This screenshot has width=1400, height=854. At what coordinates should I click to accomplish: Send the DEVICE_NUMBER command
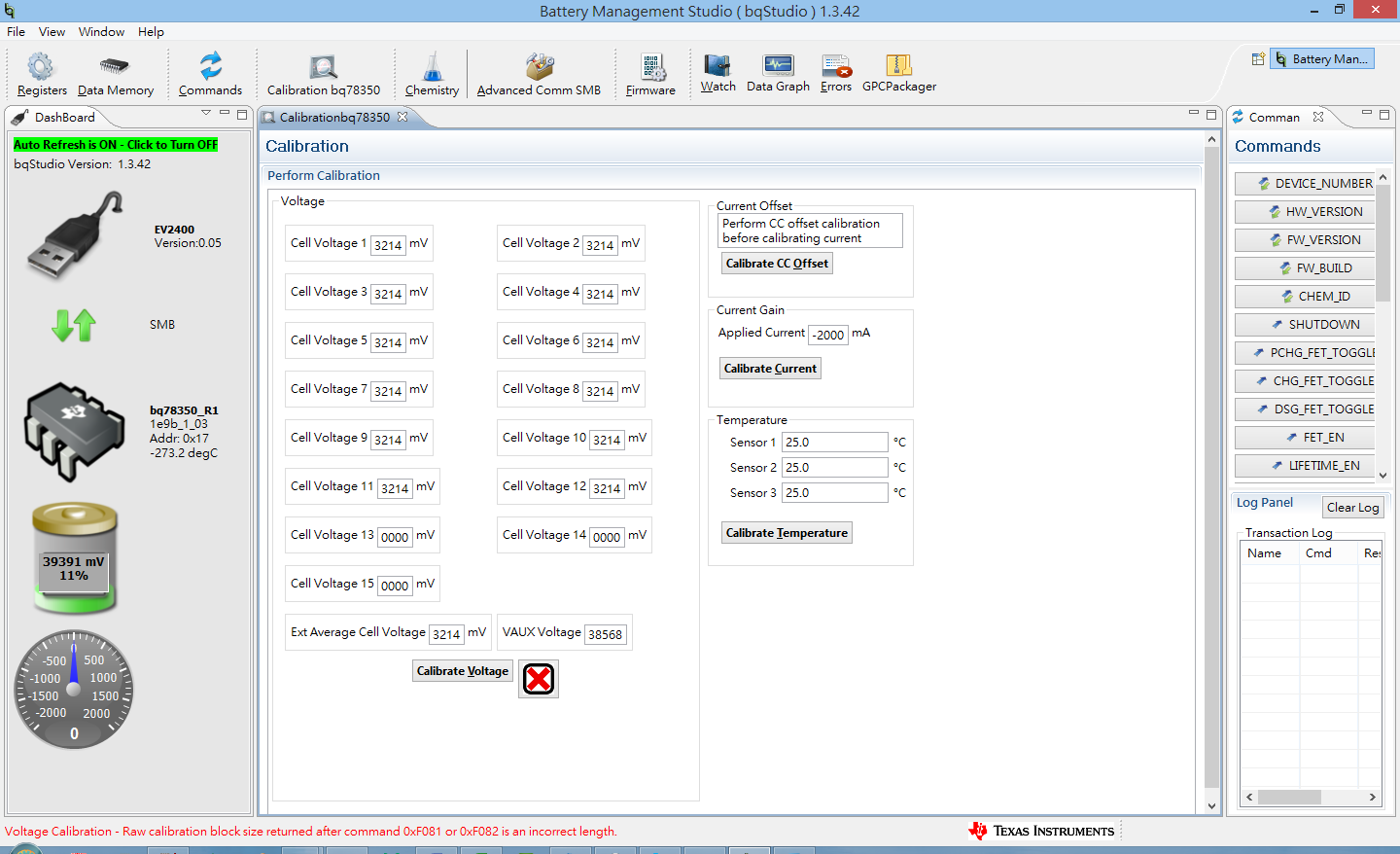[x=1305, y=184]
